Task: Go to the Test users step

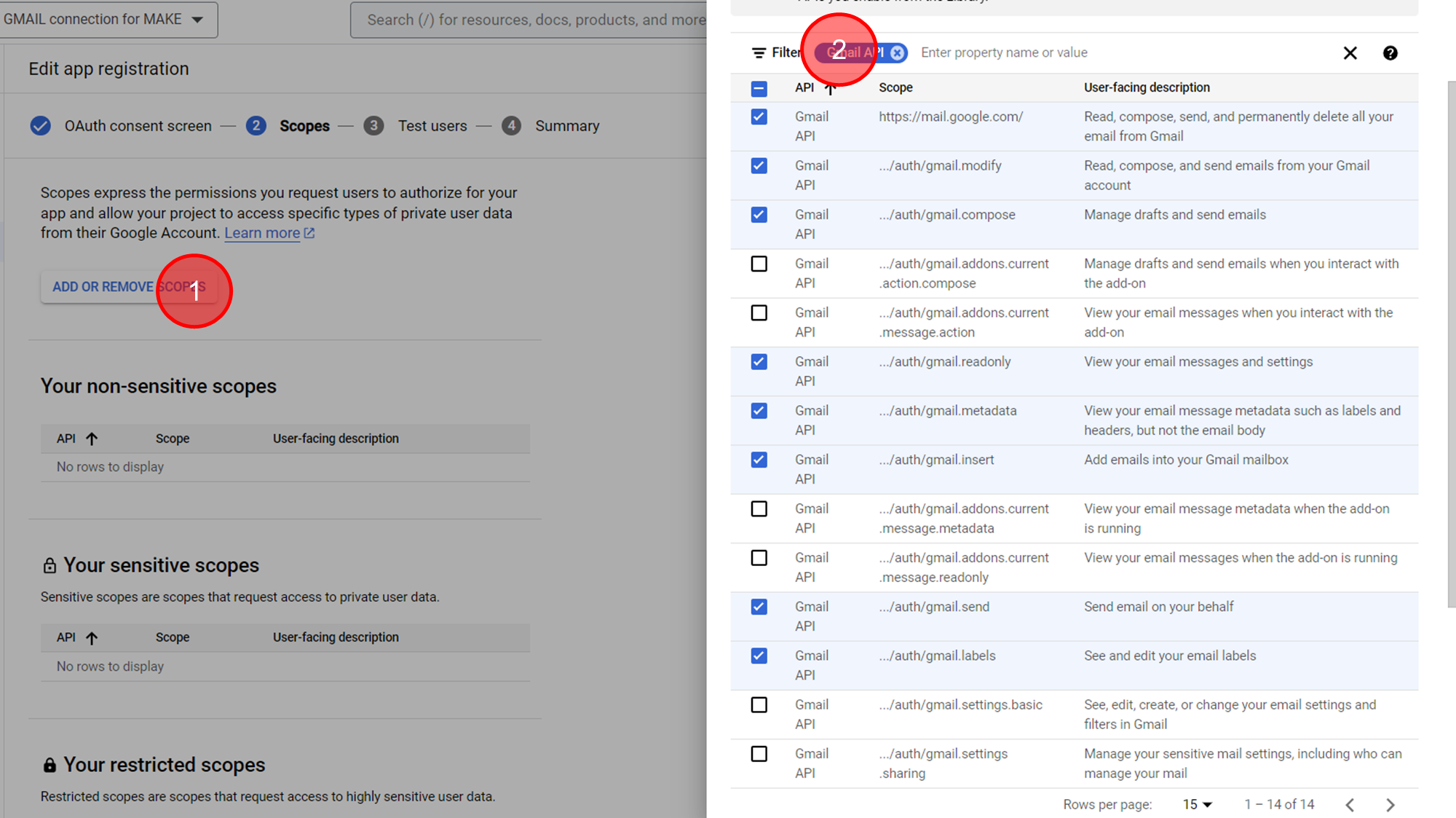Action: pos(432,126)
